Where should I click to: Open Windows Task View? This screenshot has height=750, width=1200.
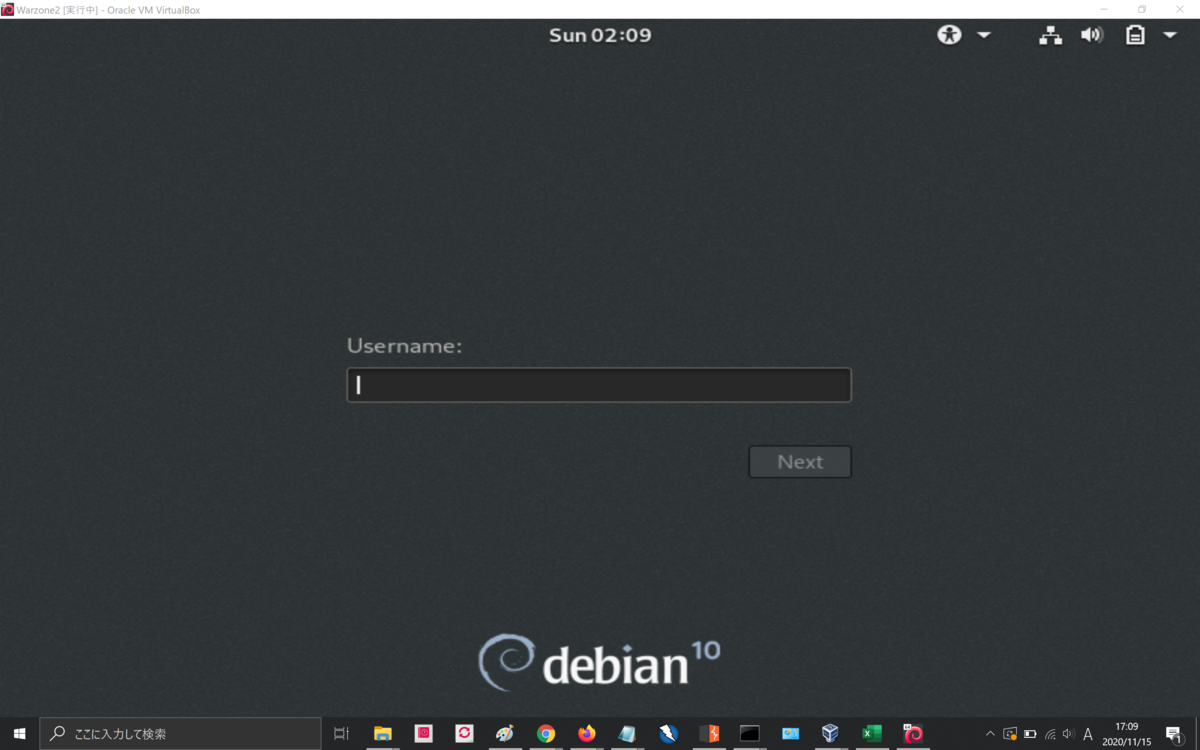[341, 733]
